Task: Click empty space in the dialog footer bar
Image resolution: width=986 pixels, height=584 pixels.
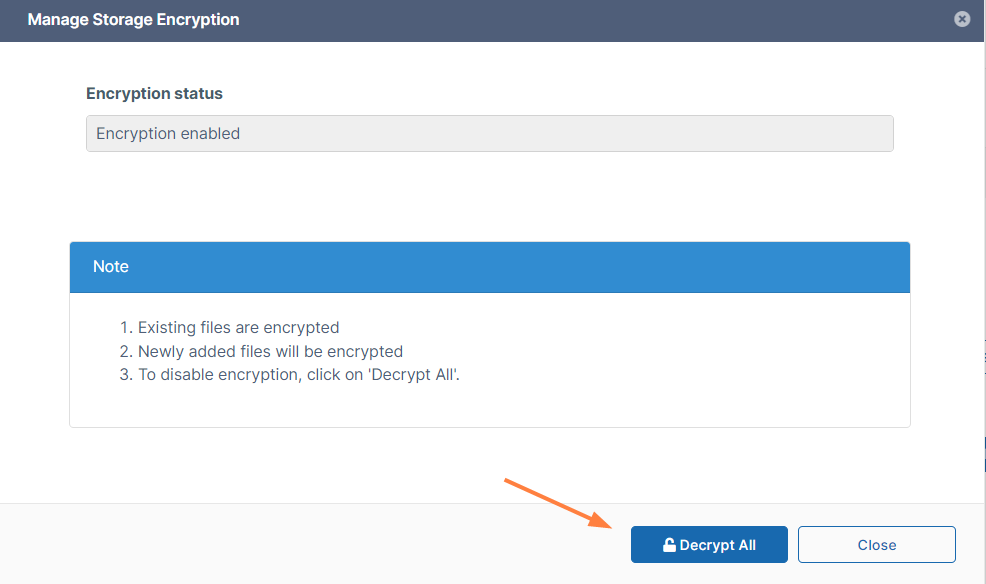Action: [300, 545]
